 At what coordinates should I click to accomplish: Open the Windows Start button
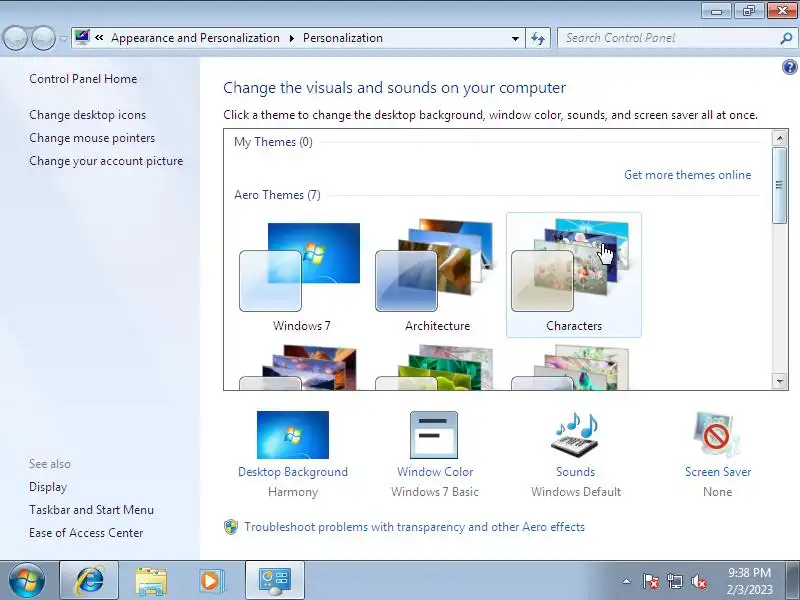(27, 580)
